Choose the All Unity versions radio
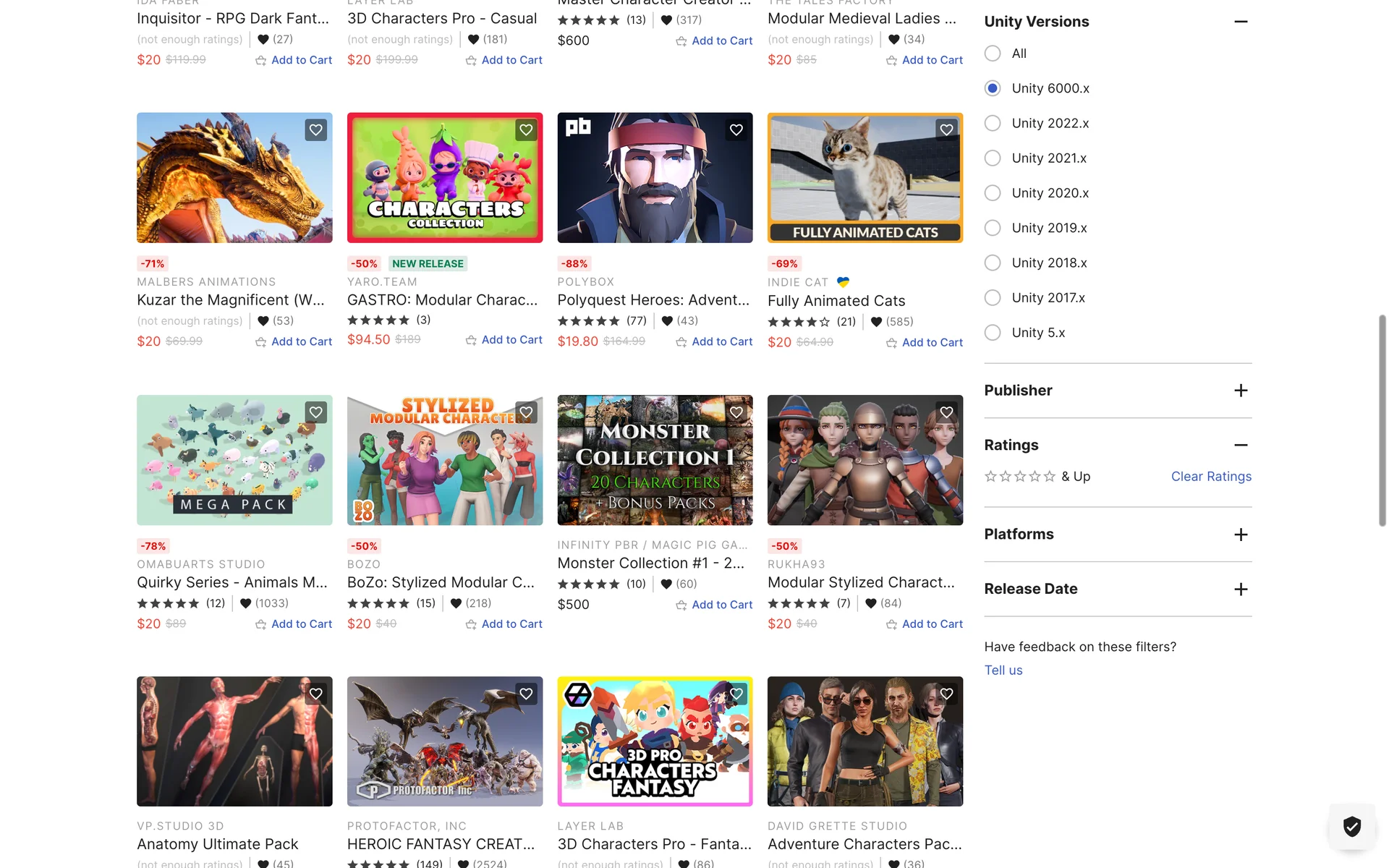 click(993, 54)
